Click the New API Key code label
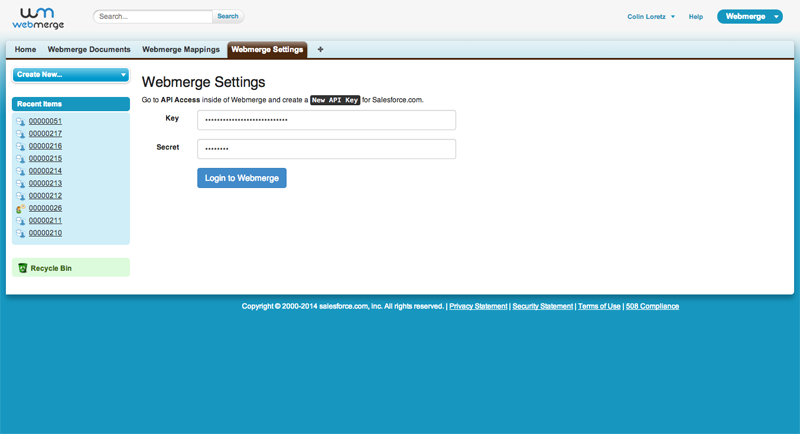Viewport: 800px width, 434px height. coord(335,100)
